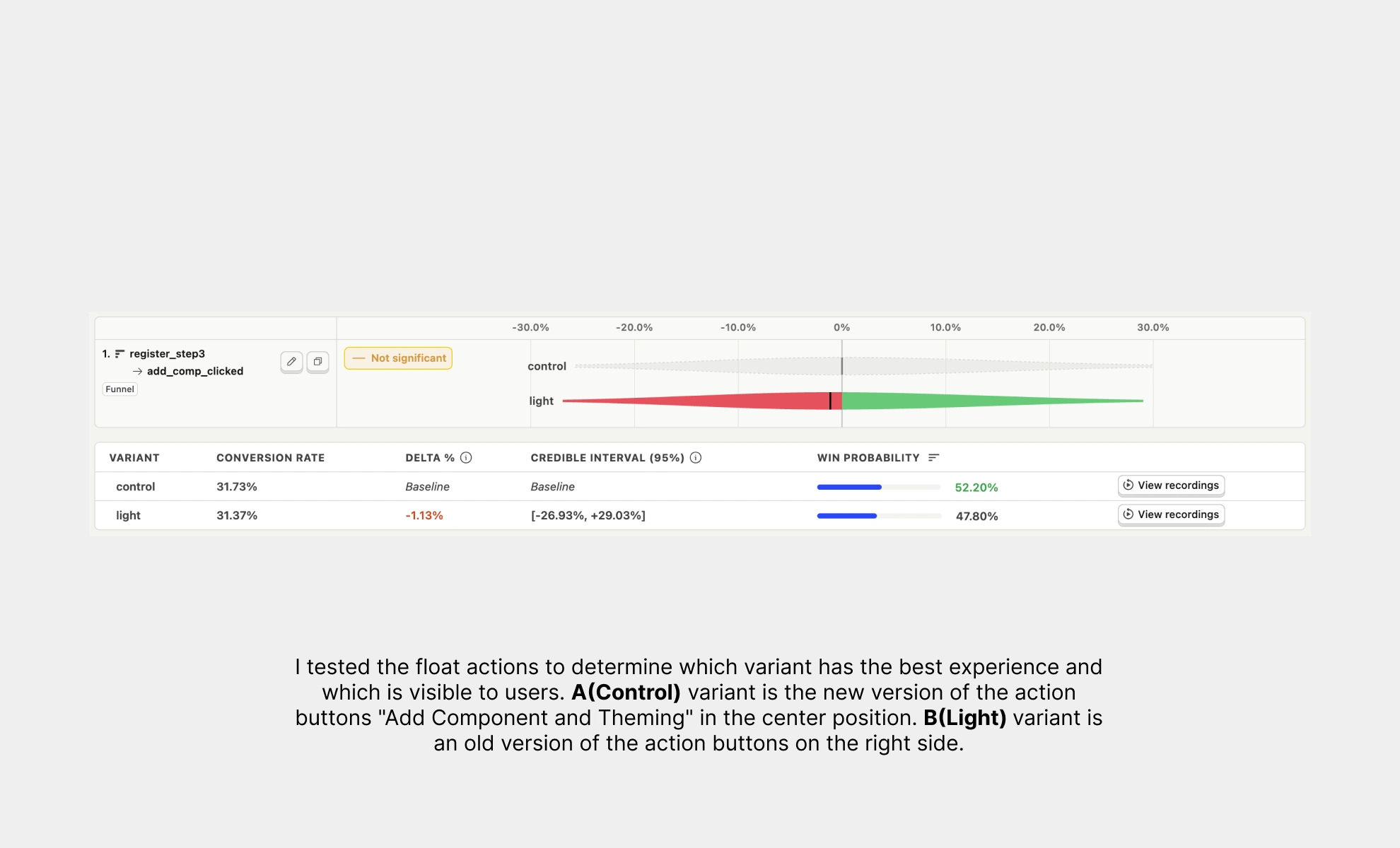Click the recordings playback icon in the light row
Viewport: 1400px width, 848px height.
tap(1128, 514)
